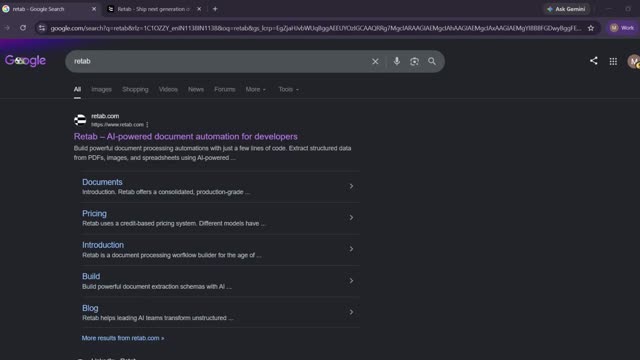The height and width of the screenshot is (360, 640).
Task: Open a new tab with plus icon
Action: point(215,9)
